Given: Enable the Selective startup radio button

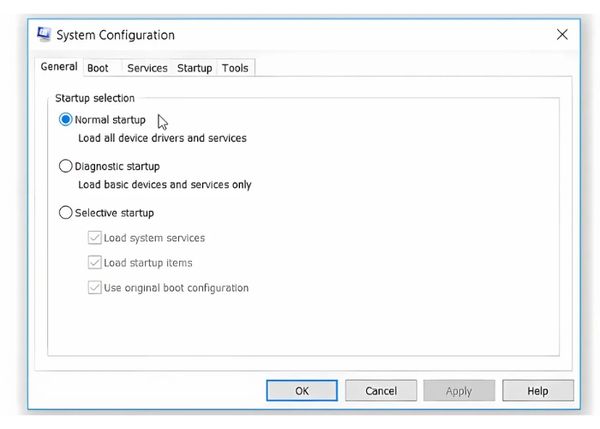Looking at the screenshot, I should coord(66,213).
